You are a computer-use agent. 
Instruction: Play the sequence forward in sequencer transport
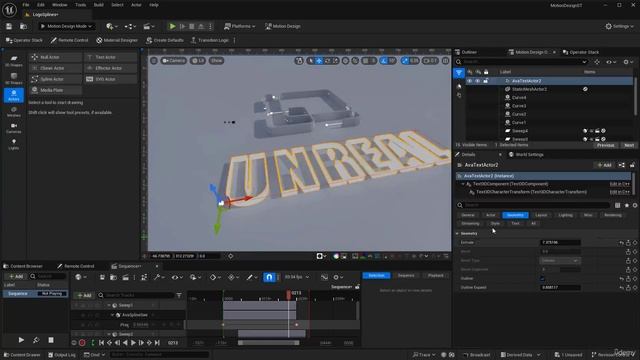(133, 343)
